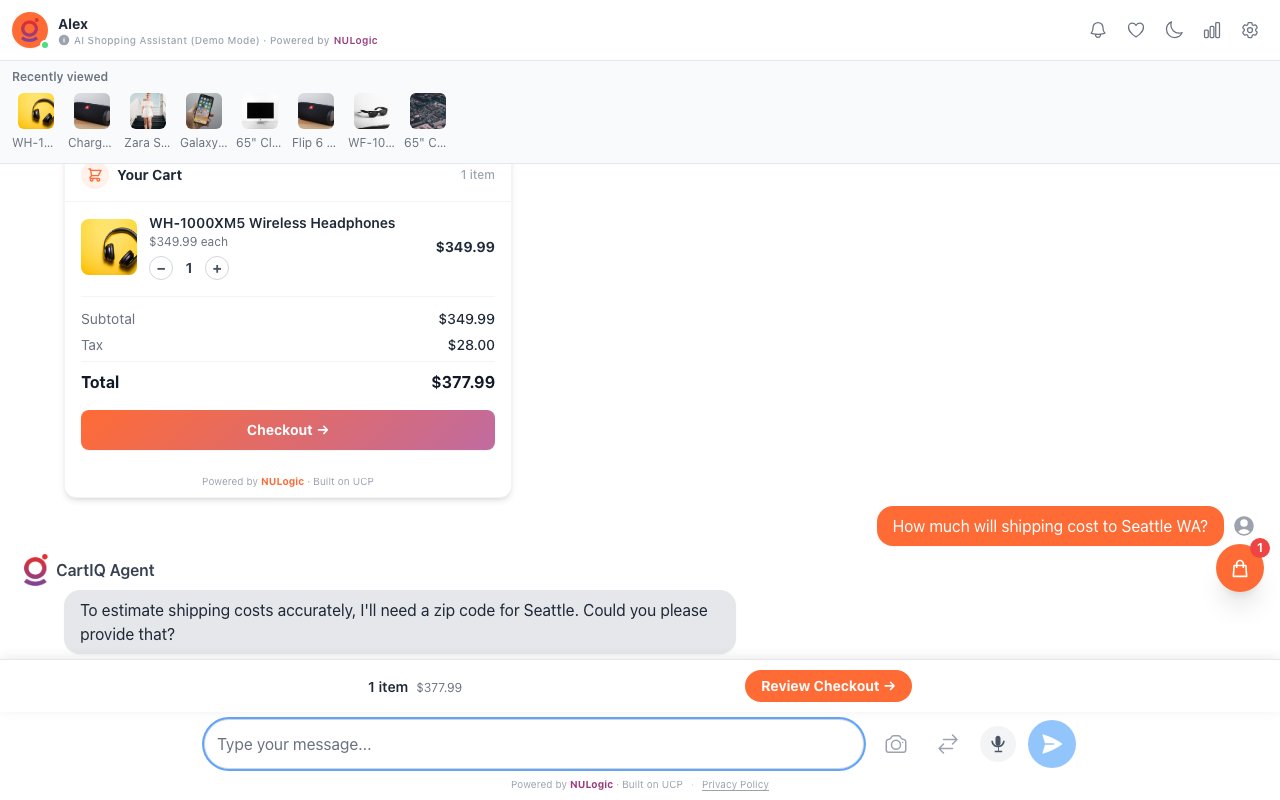Screen dimensions: 1280x800
Task: Click the blue send message icon
Action: (x=1052, y=744)
